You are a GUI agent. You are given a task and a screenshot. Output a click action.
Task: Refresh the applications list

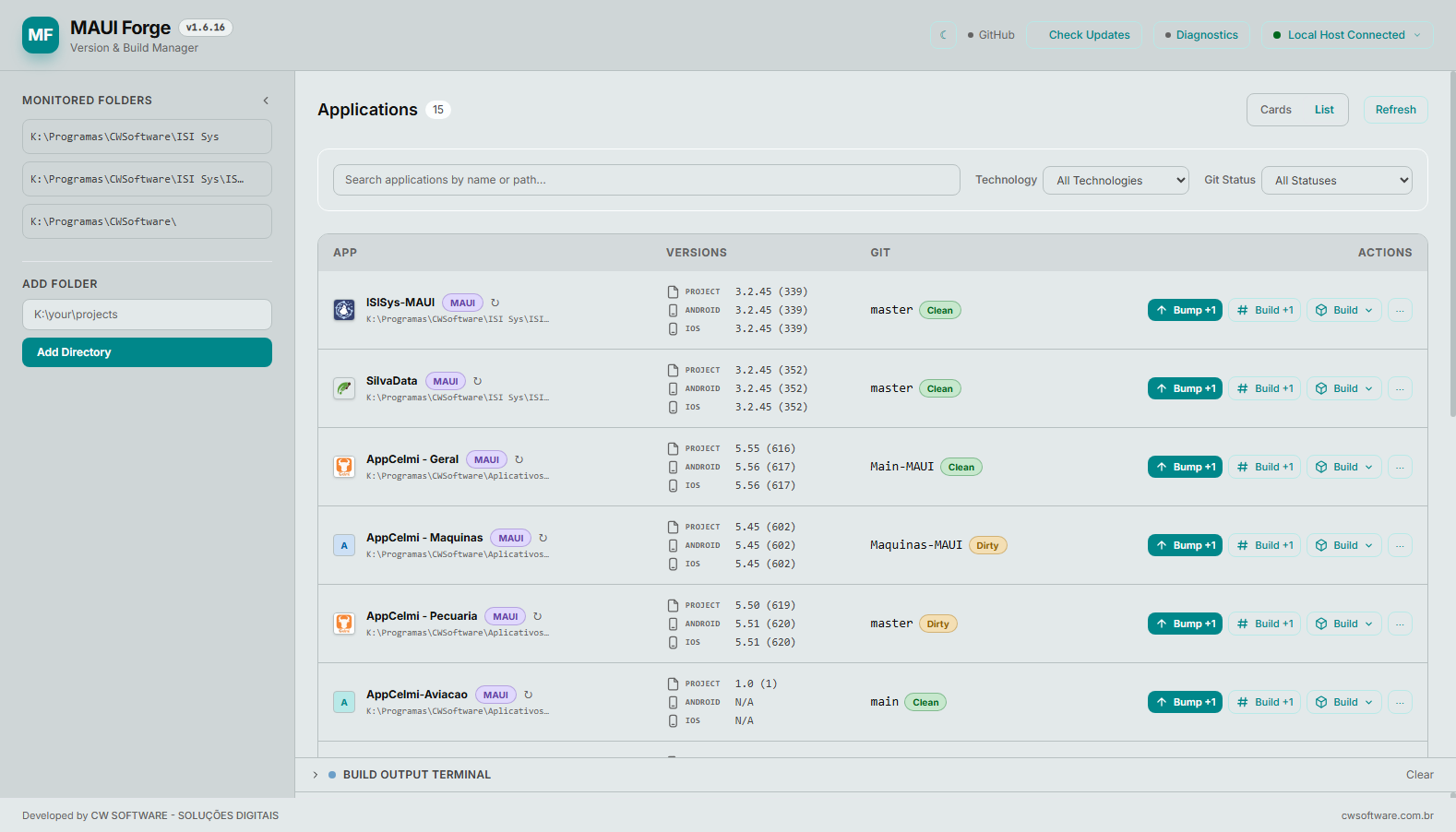click(1395, 110)
